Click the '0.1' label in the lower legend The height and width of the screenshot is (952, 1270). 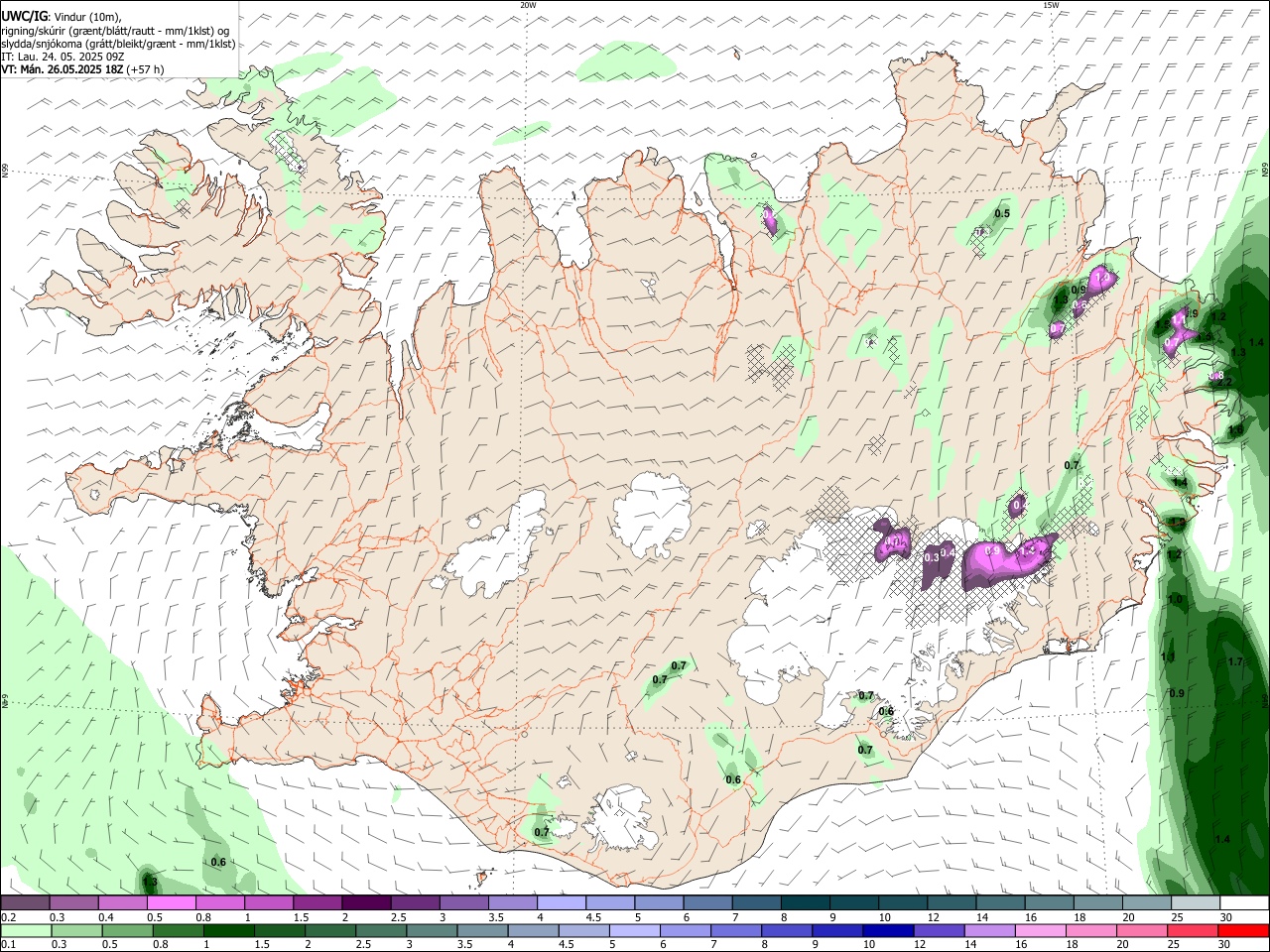coord(8,945)
